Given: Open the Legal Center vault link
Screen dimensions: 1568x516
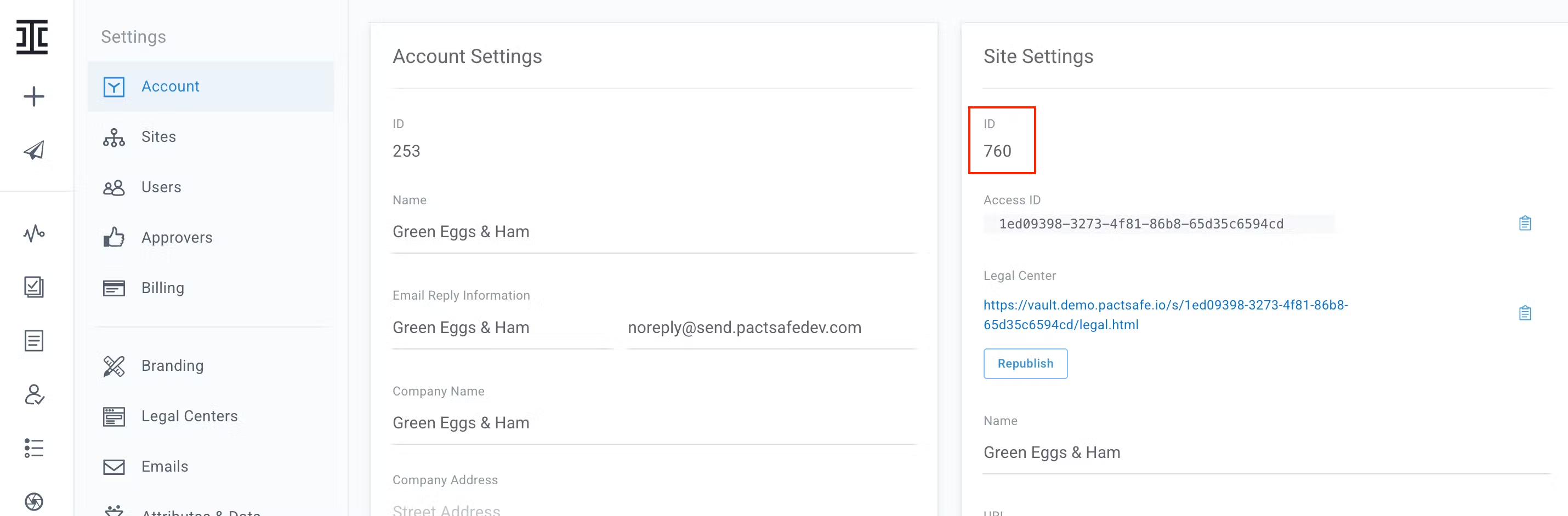Looking at the screenshot, I should point(1166,314).
